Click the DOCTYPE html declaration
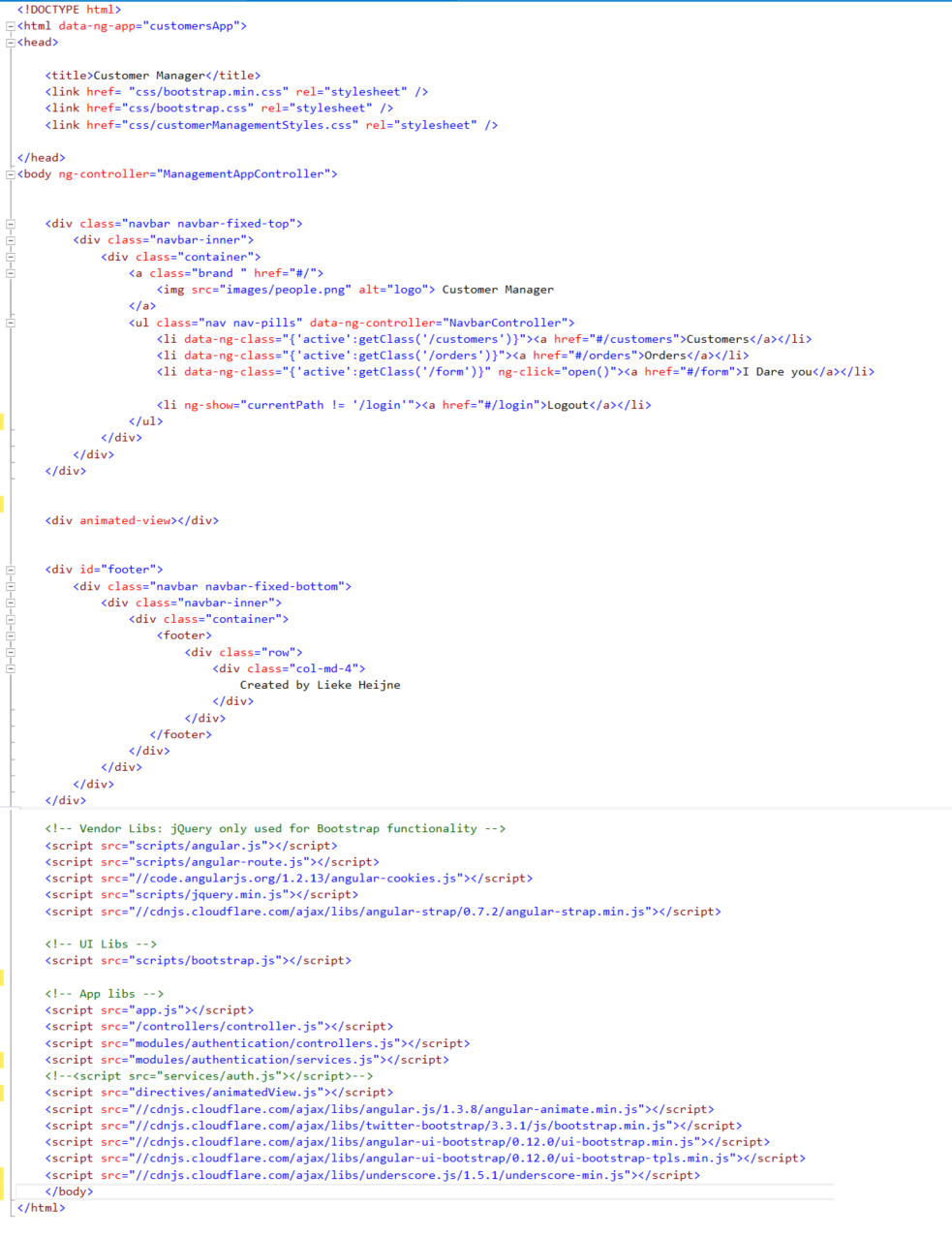Viewport: 952px width, 1238px height. coord(69,10)
